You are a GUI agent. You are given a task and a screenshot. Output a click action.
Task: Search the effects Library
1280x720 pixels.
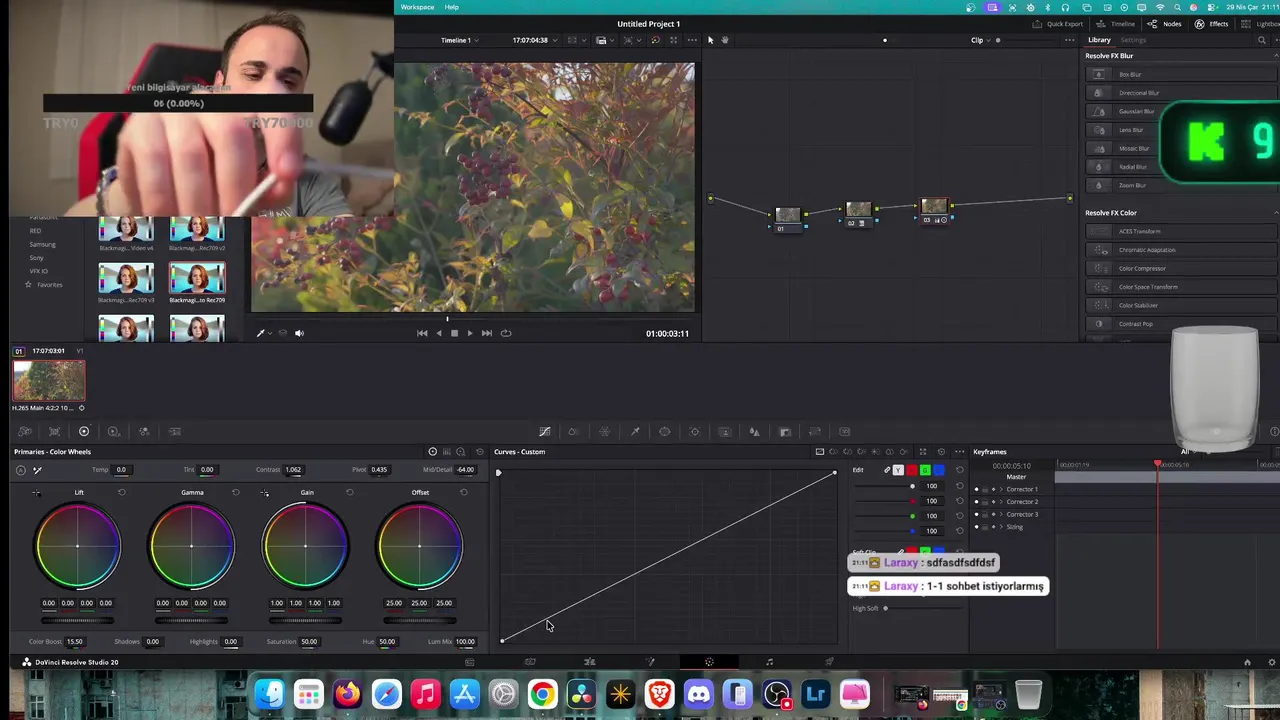click(1262, 40)
